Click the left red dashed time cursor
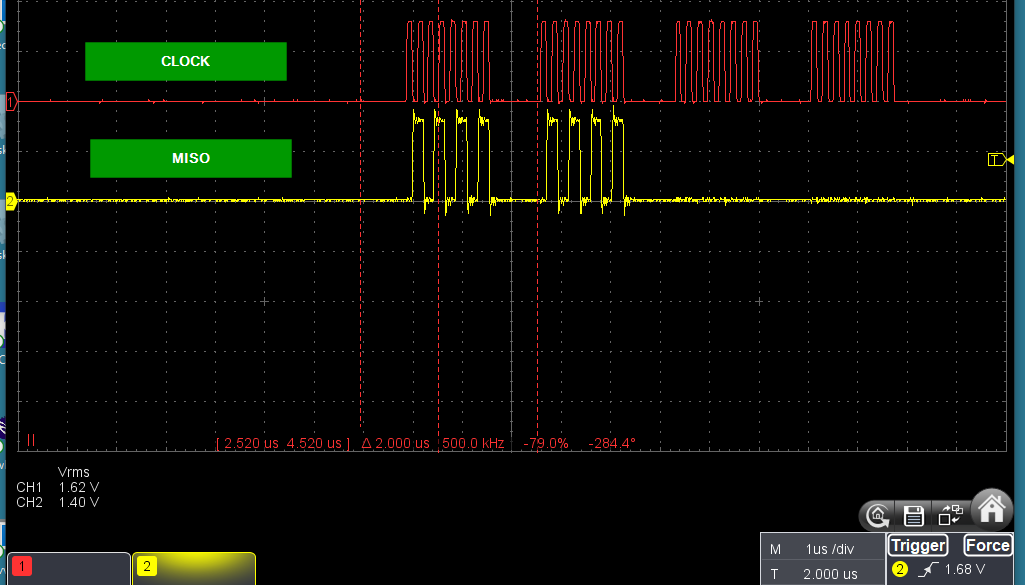The image size is (1025, 585). point(361,250)
